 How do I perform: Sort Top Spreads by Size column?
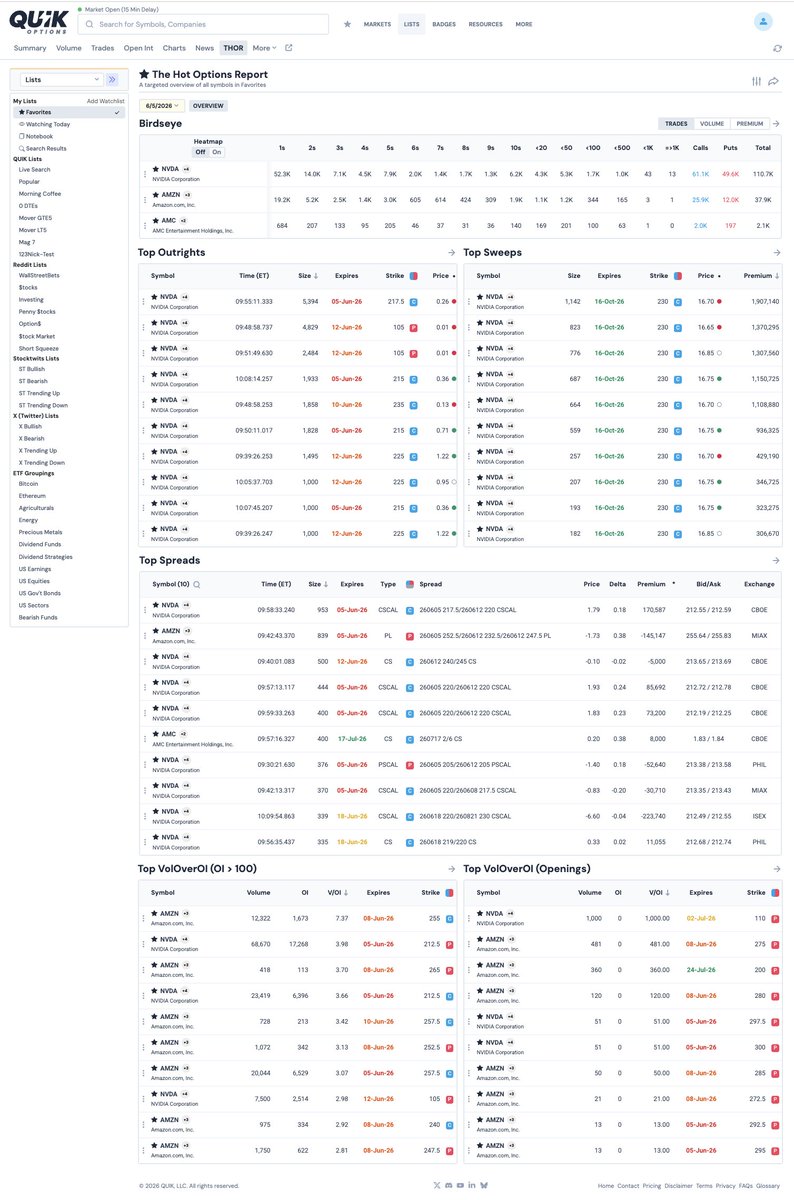tap(317, 584)
